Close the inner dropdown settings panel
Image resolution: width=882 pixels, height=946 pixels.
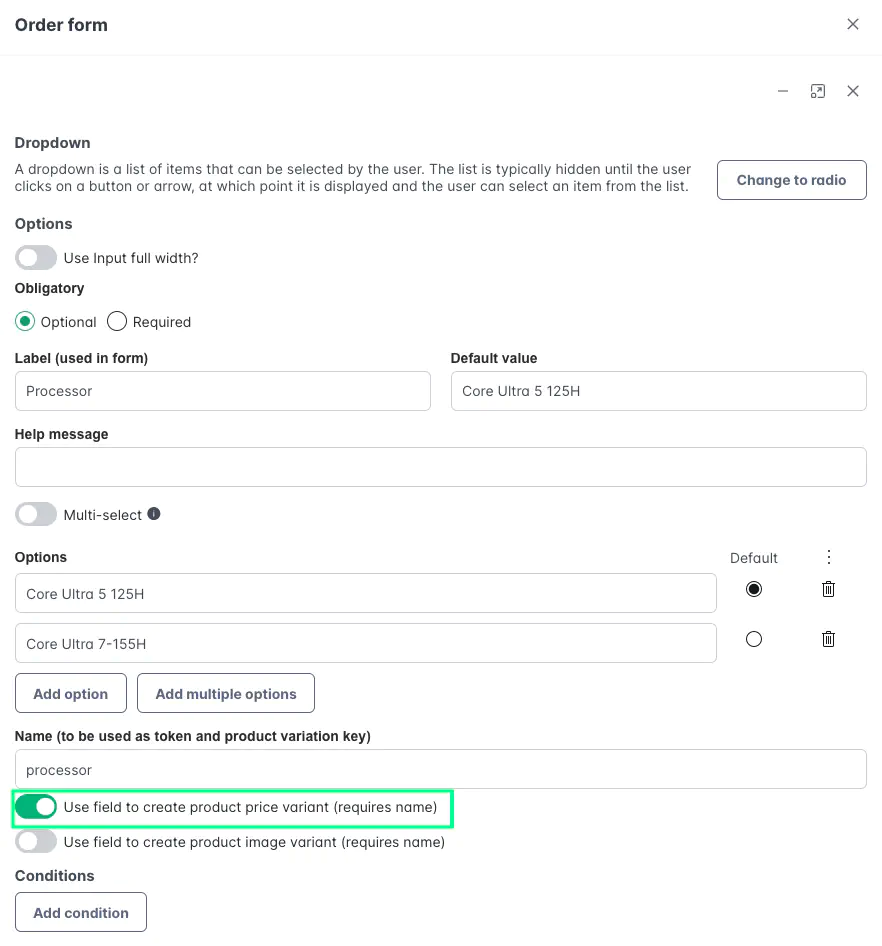coord(852,91)
